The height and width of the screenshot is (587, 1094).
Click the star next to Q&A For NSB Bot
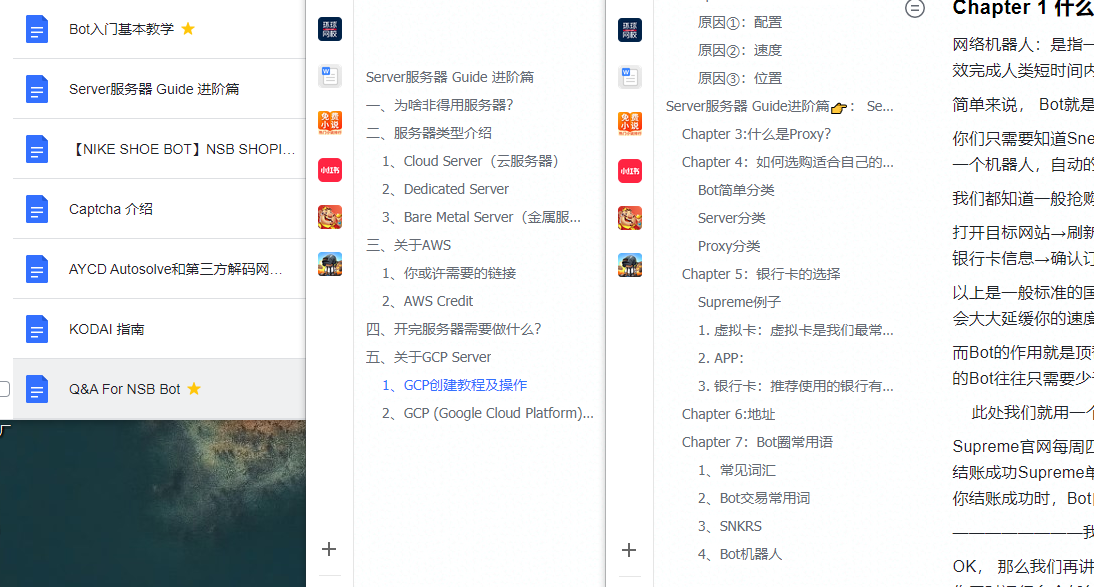pyautogui.click(x=194, y=389)
